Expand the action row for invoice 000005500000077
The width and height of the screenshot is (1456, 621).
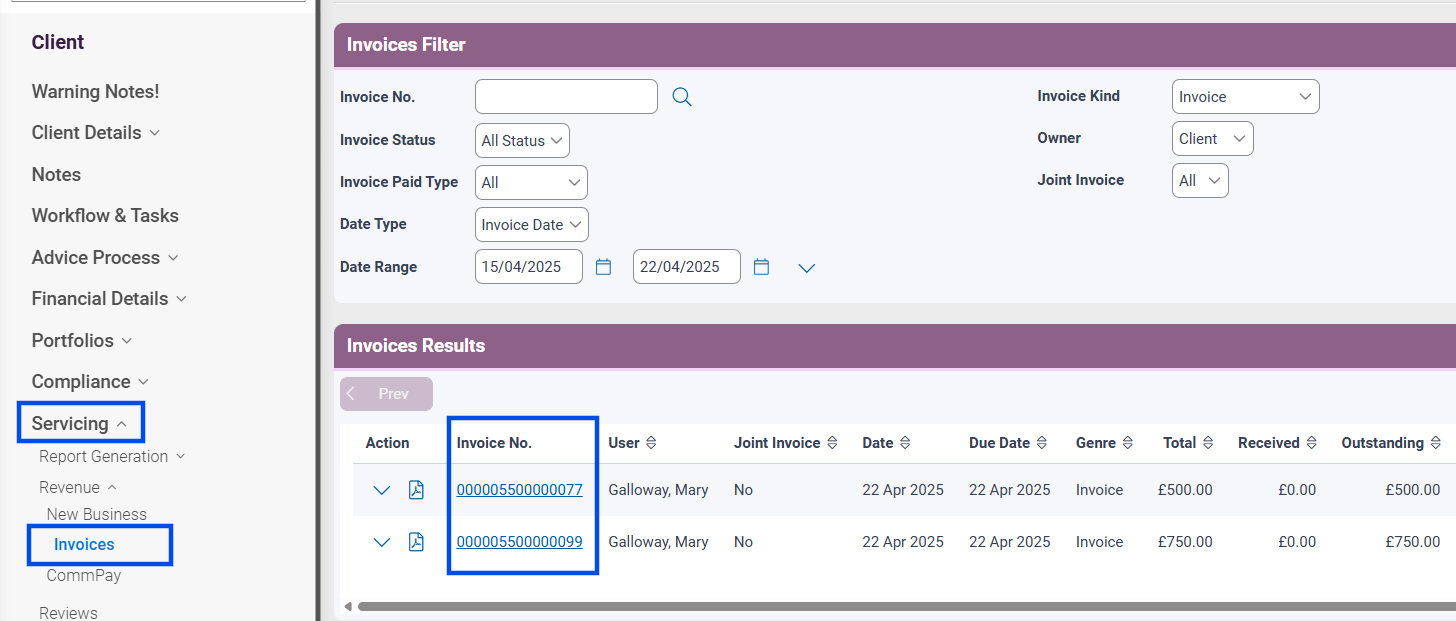tap(381, 490)
